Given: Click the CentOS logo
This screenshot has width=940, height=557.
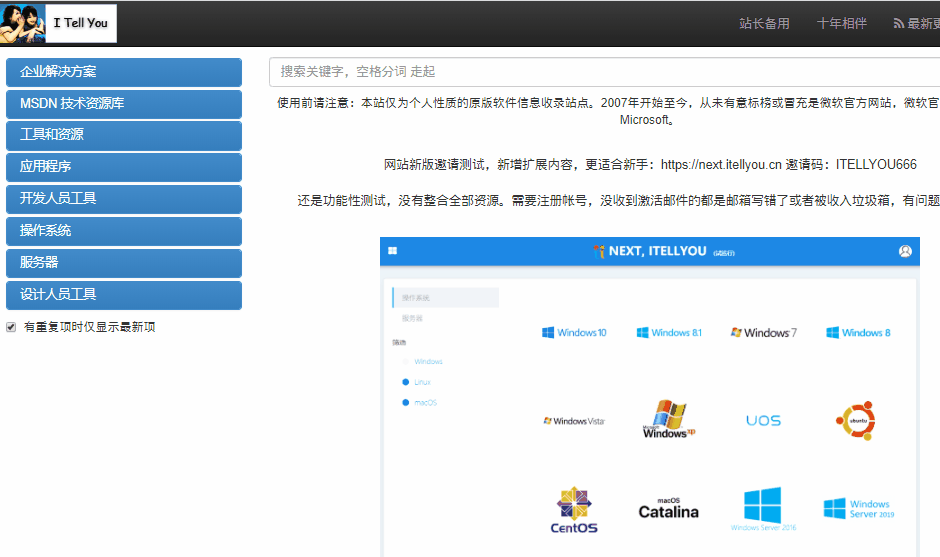Looking at the screenshot, I should [574, 510].
